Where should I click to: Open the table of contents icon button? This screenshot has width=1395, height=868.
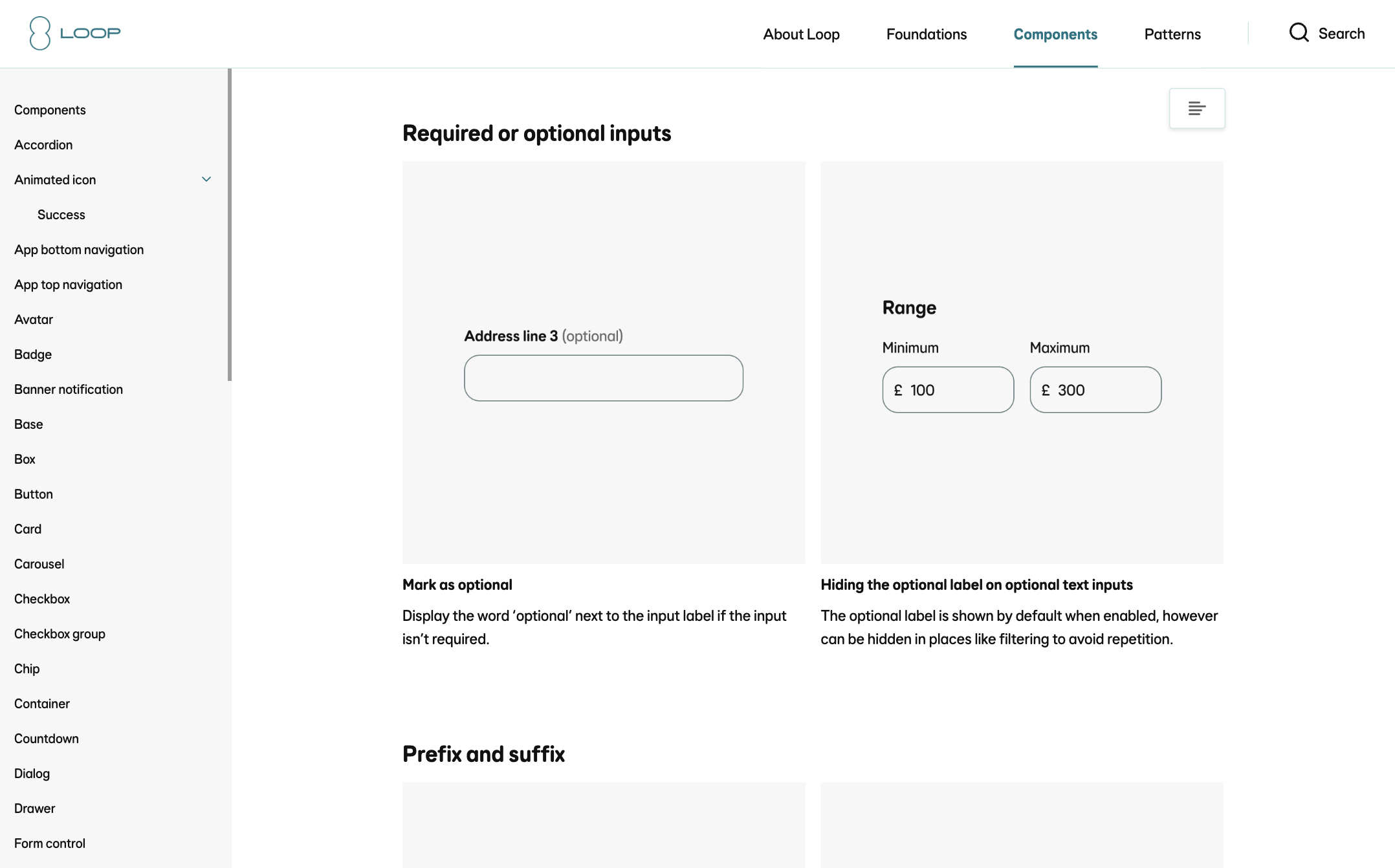click(x=1196, y=108)
